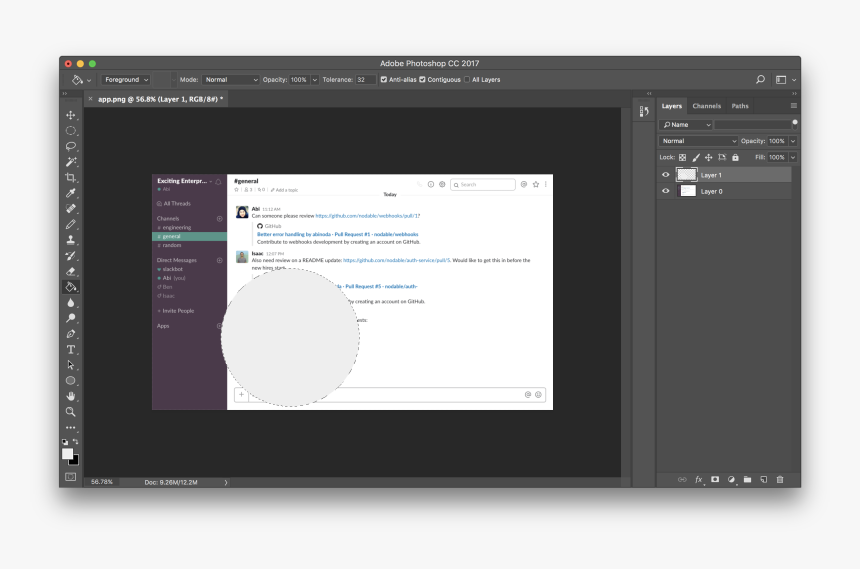The width and height of the screenshot is (860, 569).
Task: Hide Layer 1 with the eye icon
Action: pyautogui.click(x=666, y=174)
